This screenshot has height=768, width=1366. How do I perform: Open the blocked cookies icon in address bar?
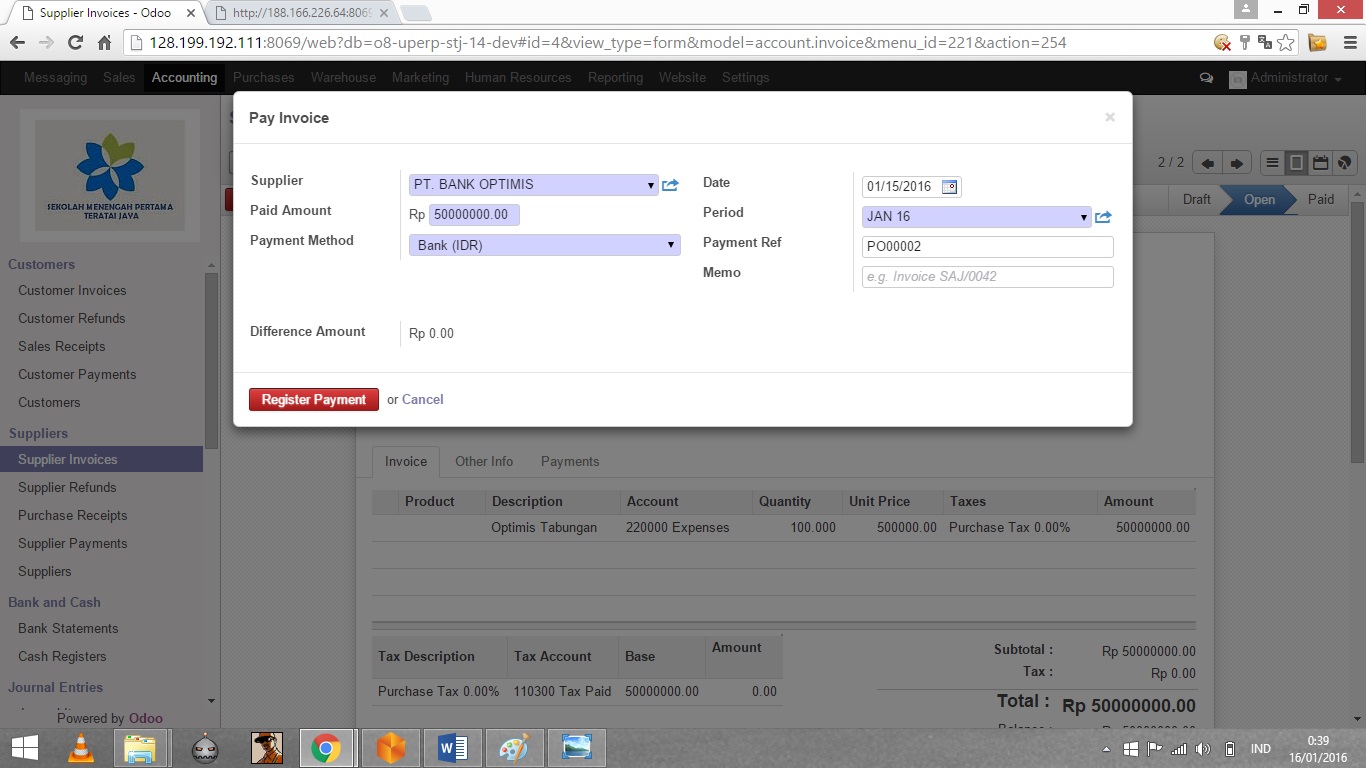pyautogui.click(x=1222, y=43)
